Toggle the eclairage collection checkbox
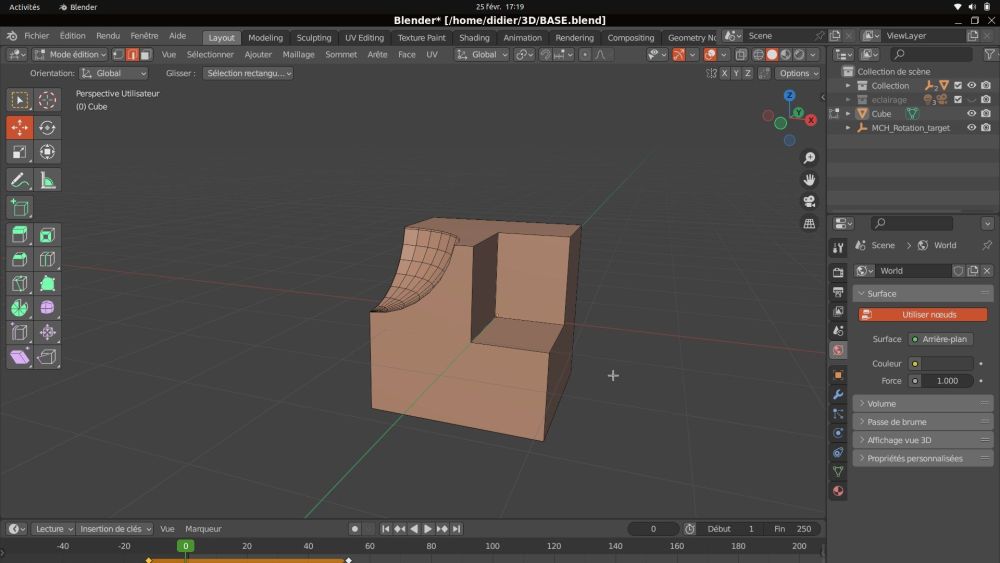 point(957,99)
